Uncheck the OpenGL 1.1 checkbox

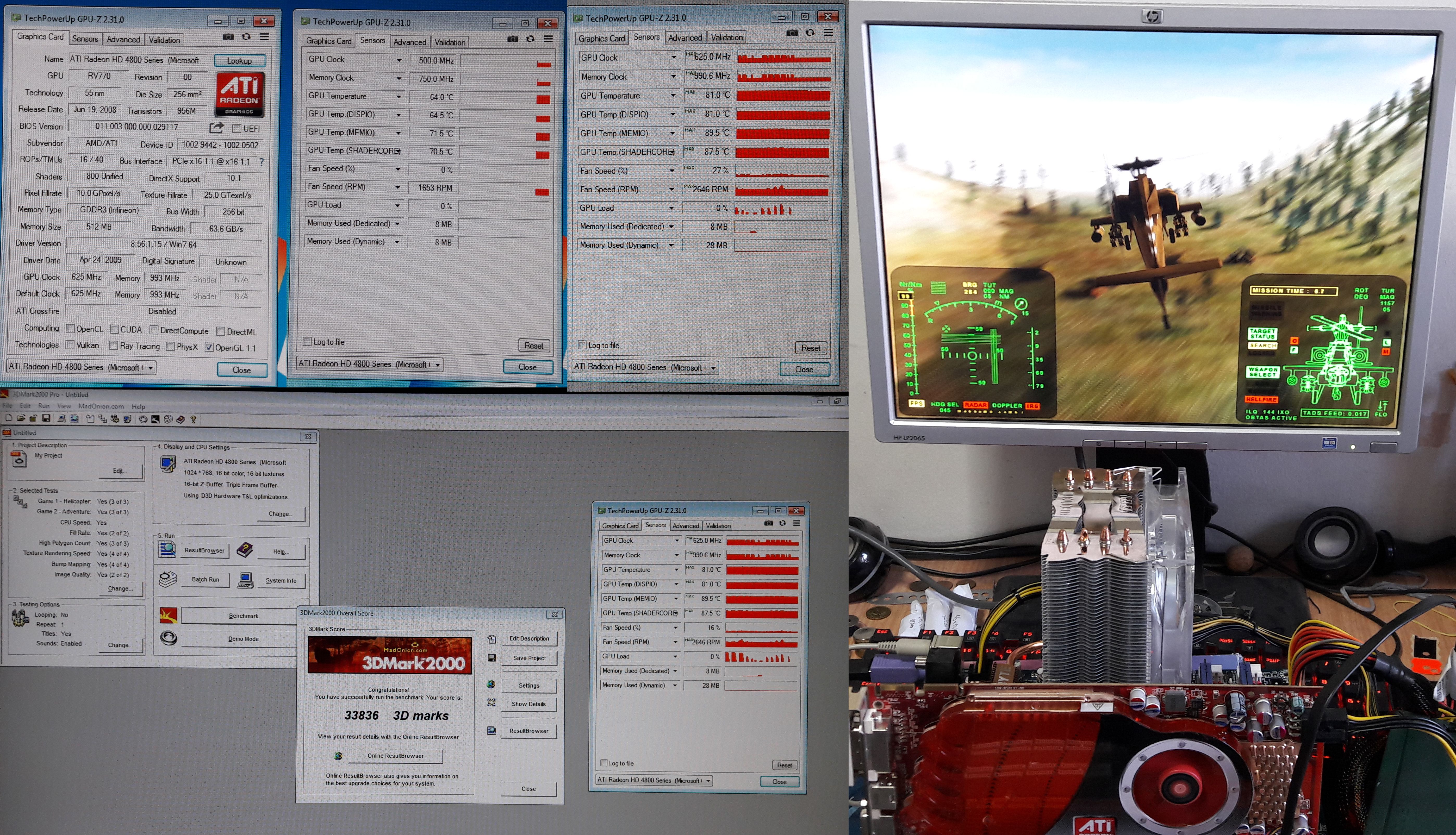[209, 347]
